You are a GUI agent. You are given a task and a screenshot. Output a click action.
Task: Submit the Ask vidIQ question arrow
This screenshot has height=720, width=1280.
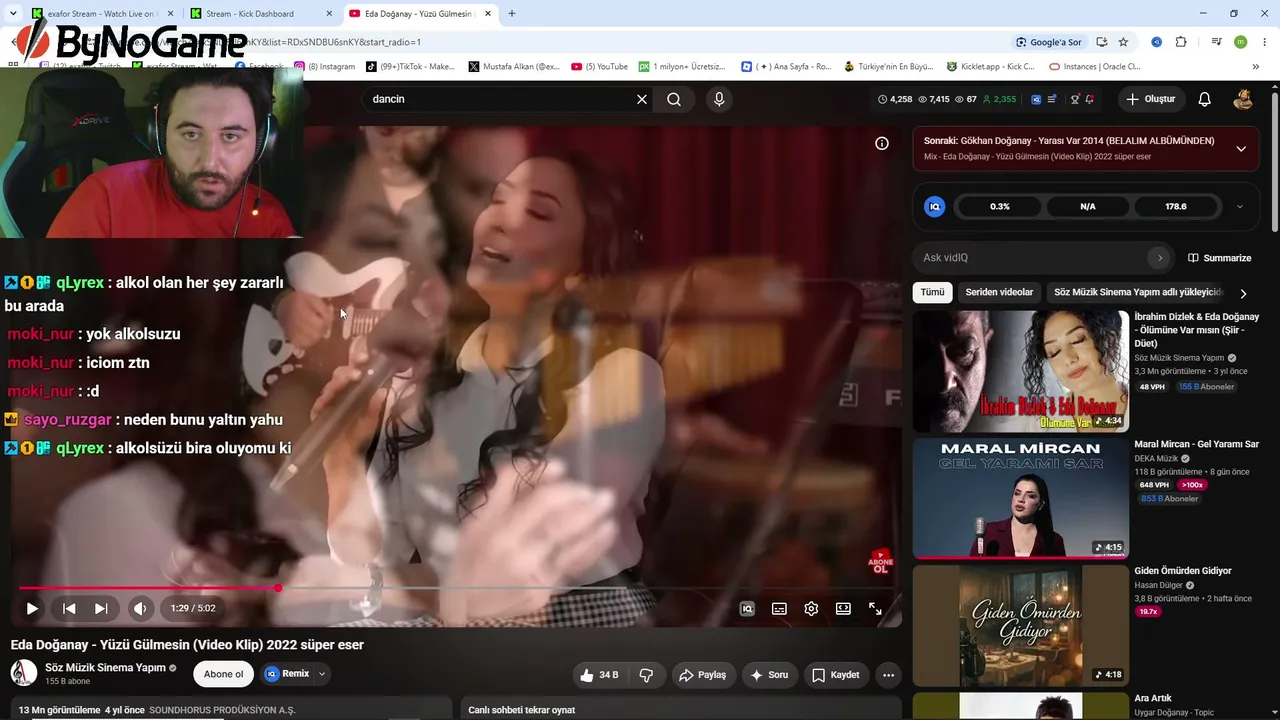pyautogui.click(x=1159, y=258)
